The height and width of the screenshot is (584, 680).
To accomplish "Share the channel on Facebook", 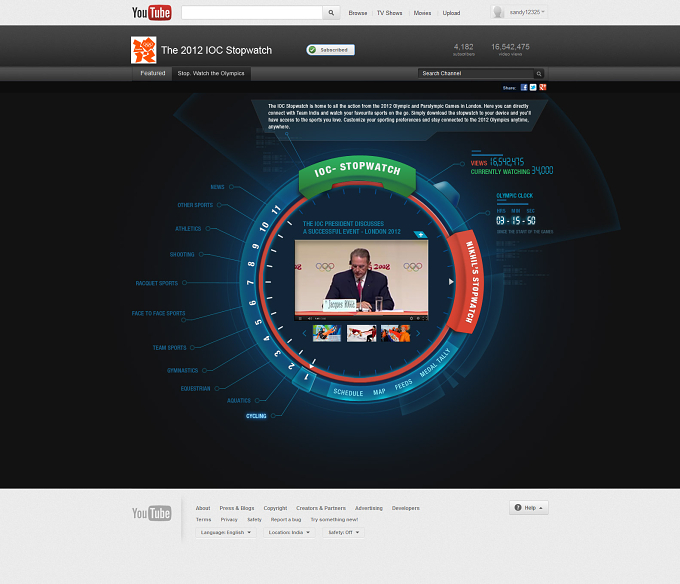I will point(524,87).
